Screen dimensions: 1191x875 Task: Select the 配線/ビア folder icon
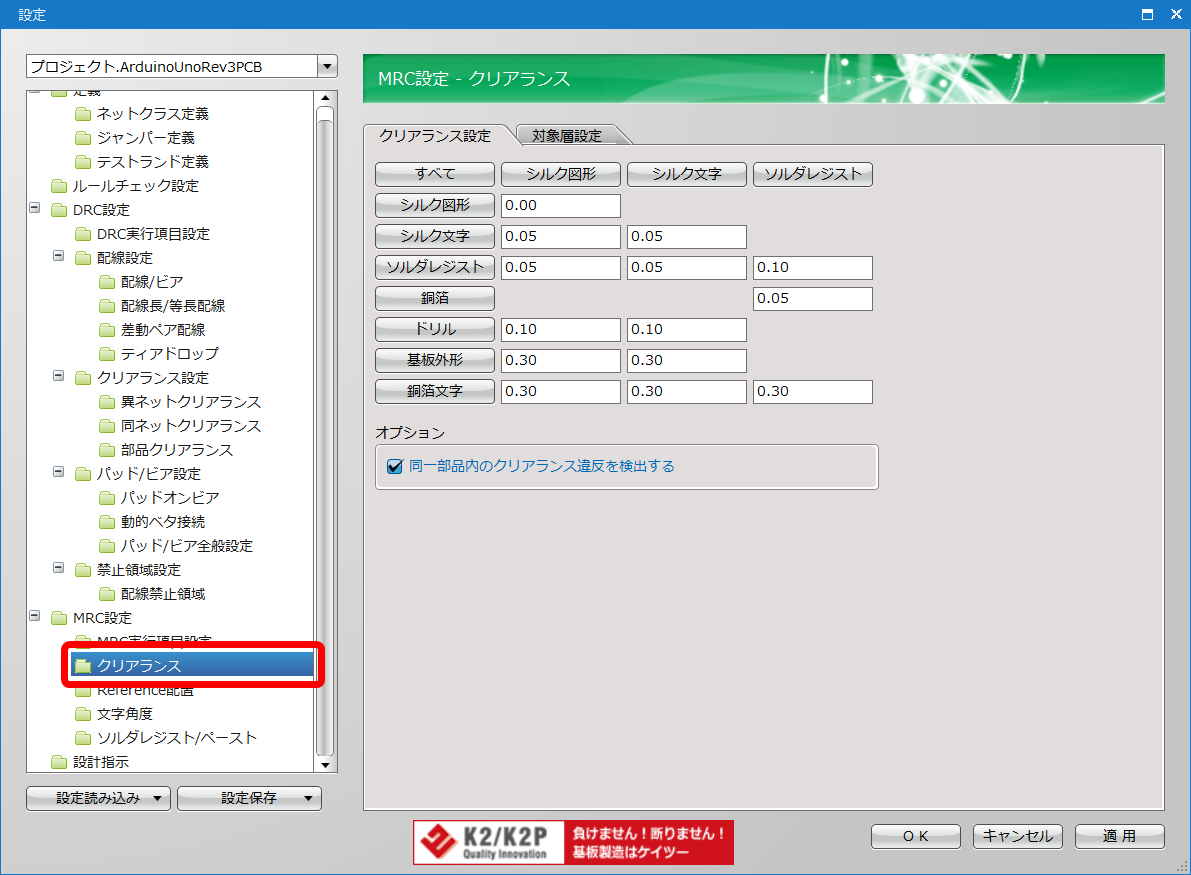coord(107,282)
